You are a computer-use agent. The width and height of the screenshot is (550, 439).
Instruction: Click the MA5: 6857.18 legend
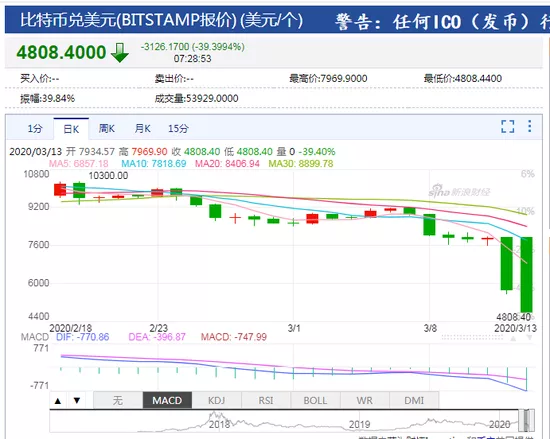click(79, 164)
